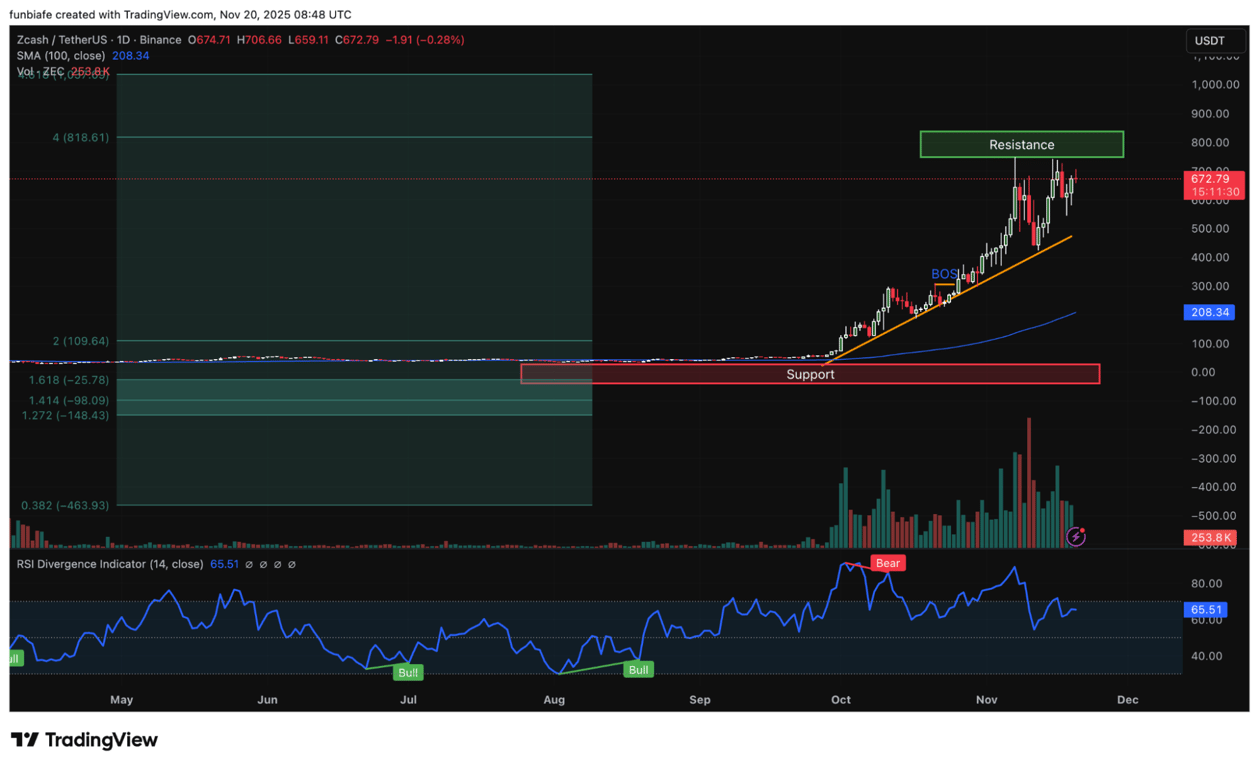Click the blue 208.34 SMA price label
This screenshot has height=768, width=1259.
(1210, 312)
